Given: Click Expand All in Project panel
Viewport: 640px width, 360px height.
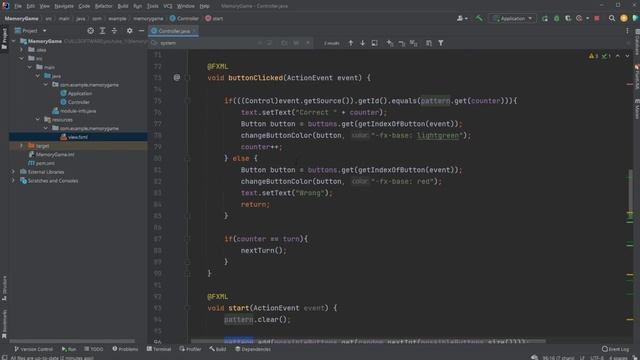Looking at the screenshot, I should click(102, 31).
